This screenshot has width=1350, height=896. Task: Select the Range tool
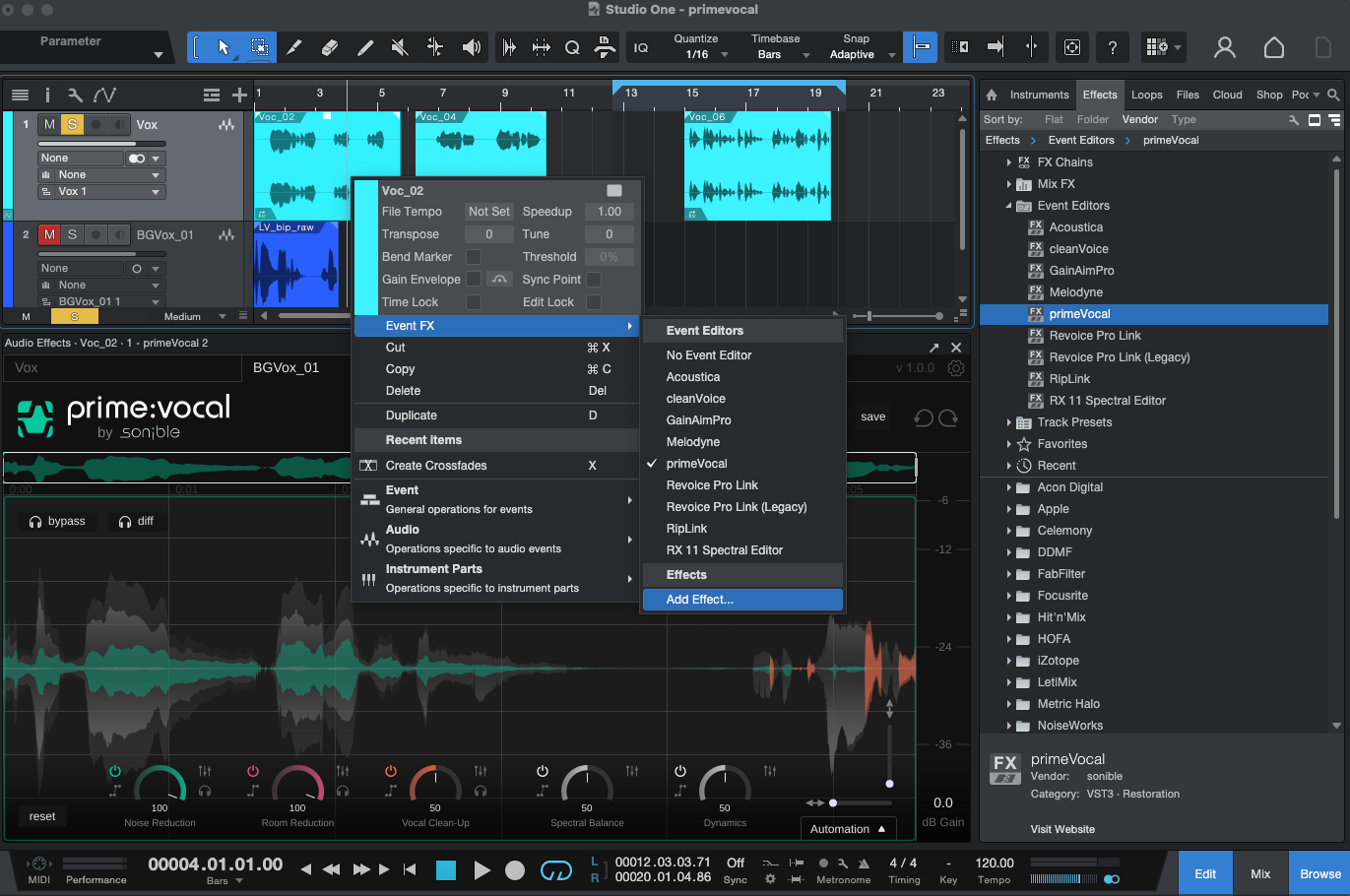pos(259,47)
